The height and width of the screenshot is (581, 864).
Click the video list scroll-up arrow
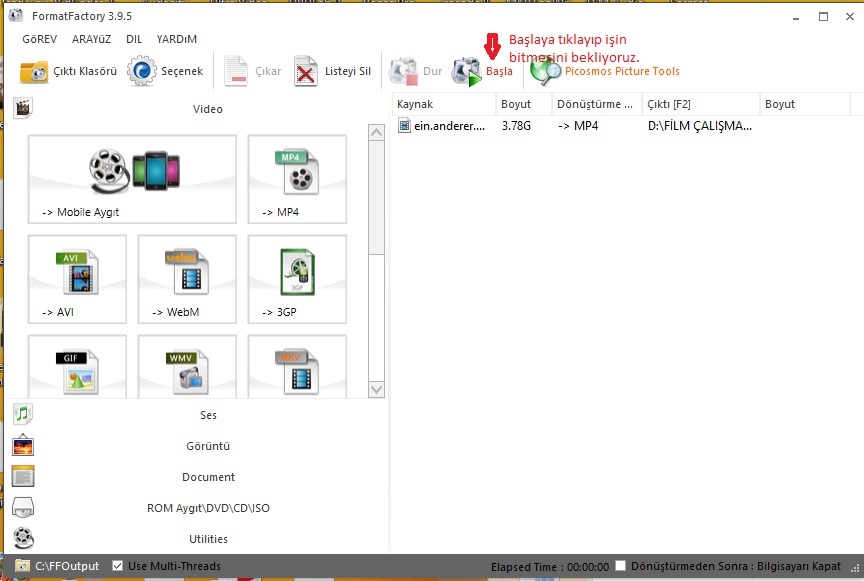[376, 132]
